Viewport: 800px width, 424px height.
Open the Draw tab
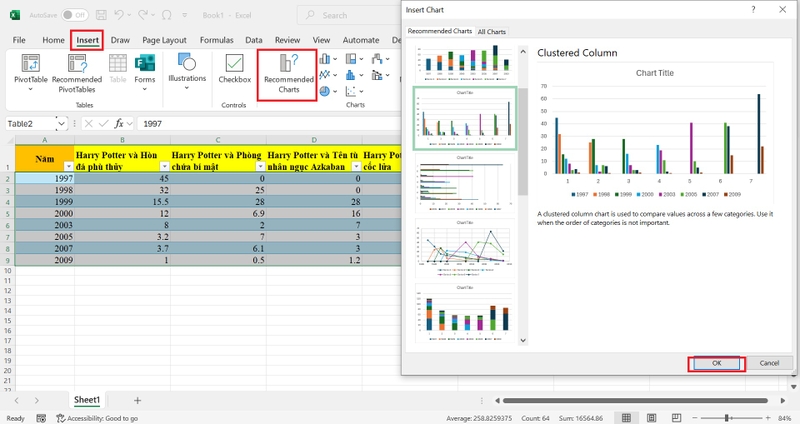(120, 40)
